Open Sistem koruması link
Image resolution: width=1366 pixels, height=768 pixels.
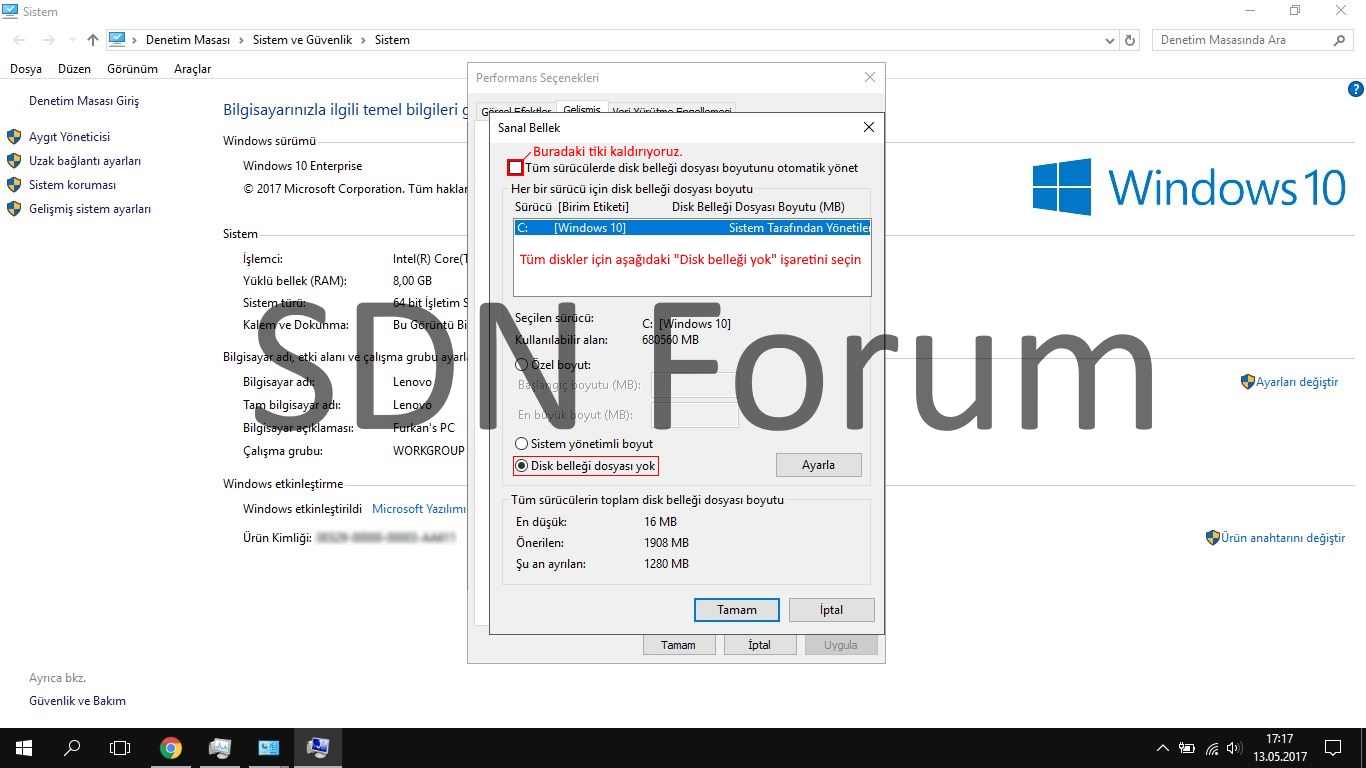tap(72, 185)
